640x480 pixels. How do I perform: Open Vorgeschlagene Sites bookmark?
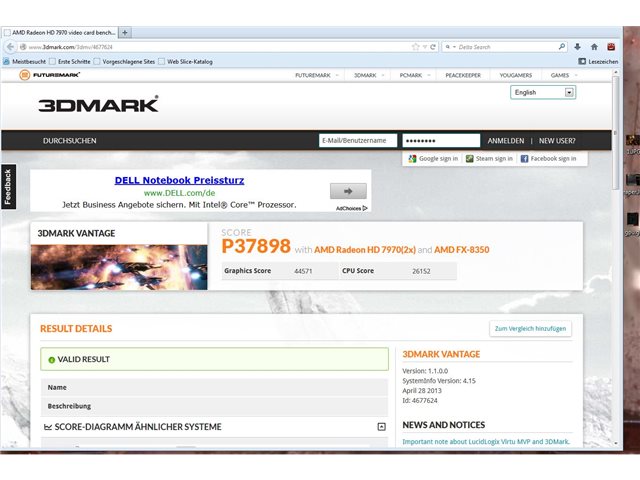tap(124, 62)
